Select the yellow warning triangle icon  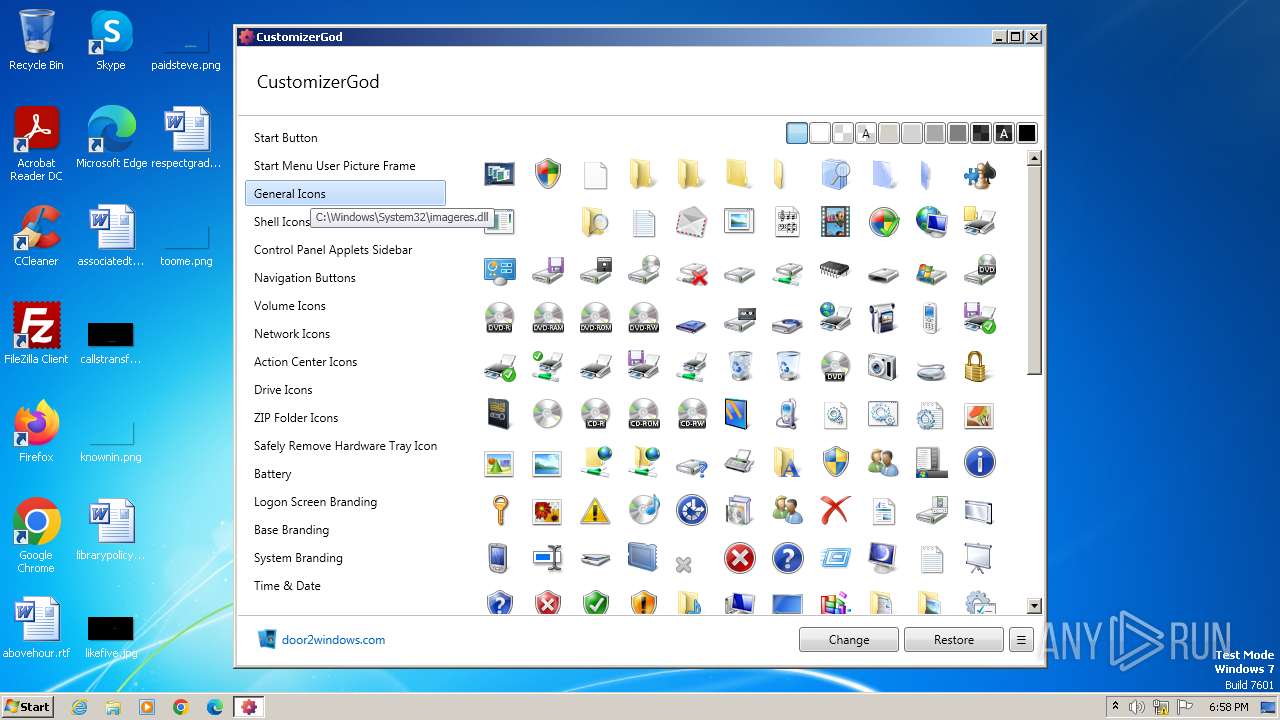point(595,510)
